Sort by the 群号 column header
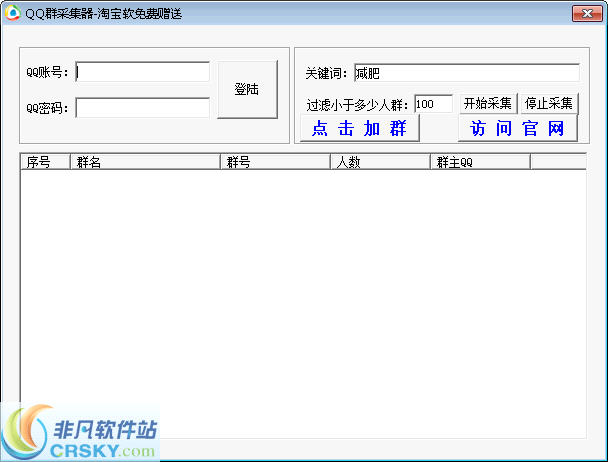 [275, 162]
